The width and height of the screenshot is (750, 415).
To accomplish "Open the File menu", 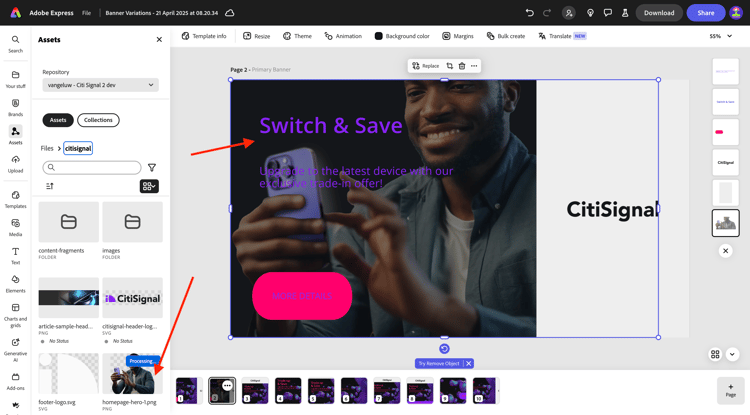I will [86, 13].
